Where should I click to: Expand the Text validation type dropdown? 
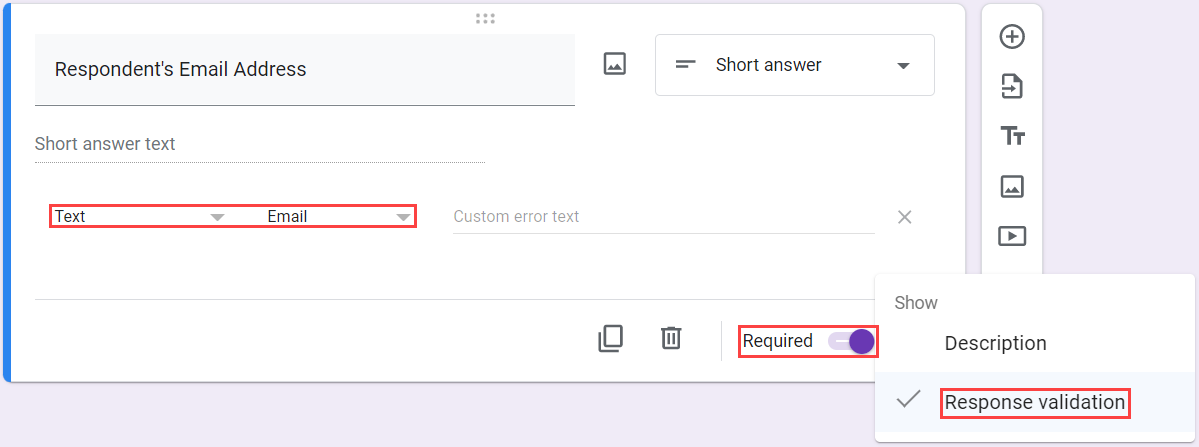coord(140,217)
